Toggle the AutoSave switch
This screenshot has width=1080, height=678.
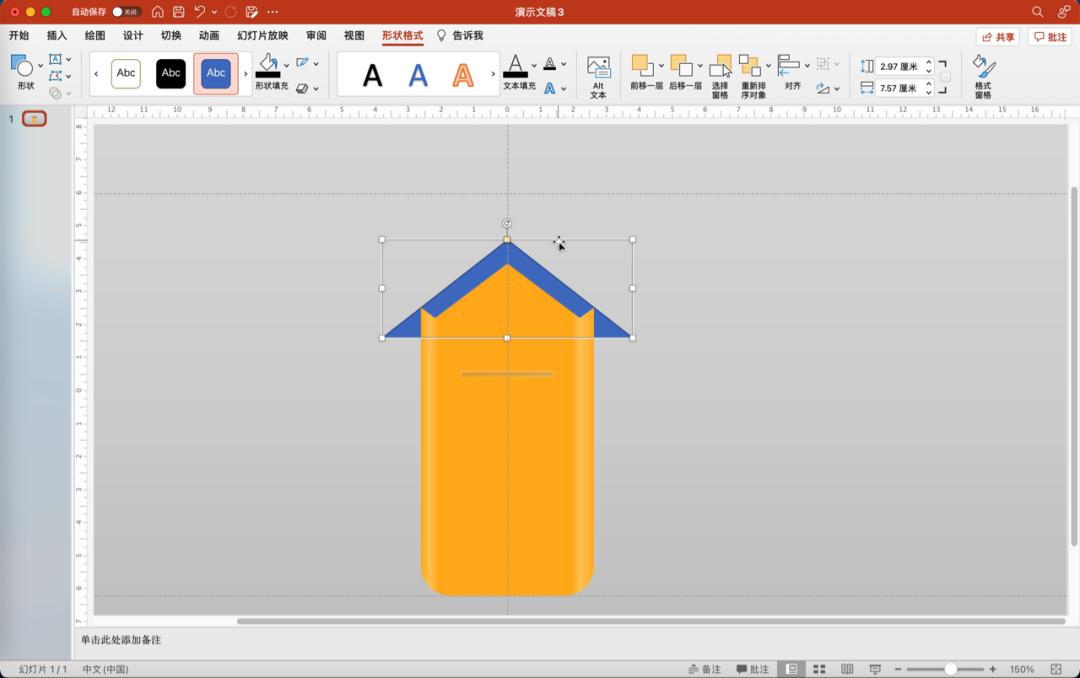(x=125, y=12)
